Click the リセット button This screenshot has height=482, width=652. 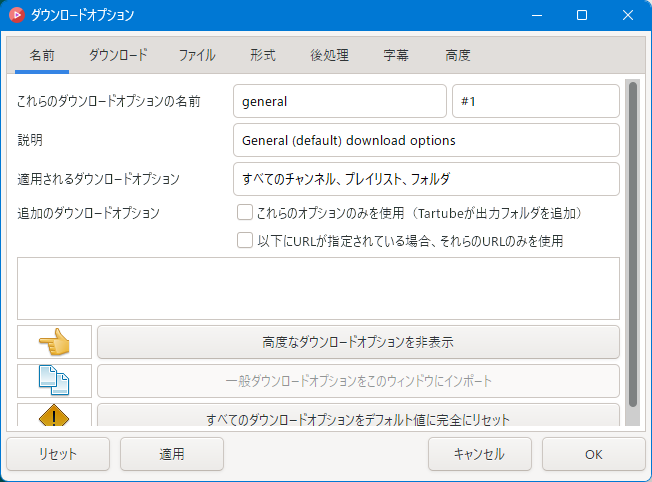pyautogui.click(x=58, y=454)
